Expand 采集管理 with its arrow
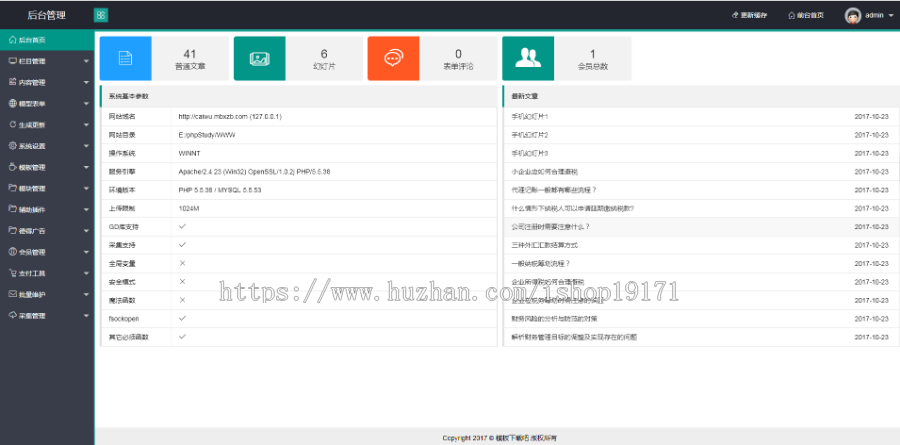This screenshot has width=900, height=445. pos(86,316)
